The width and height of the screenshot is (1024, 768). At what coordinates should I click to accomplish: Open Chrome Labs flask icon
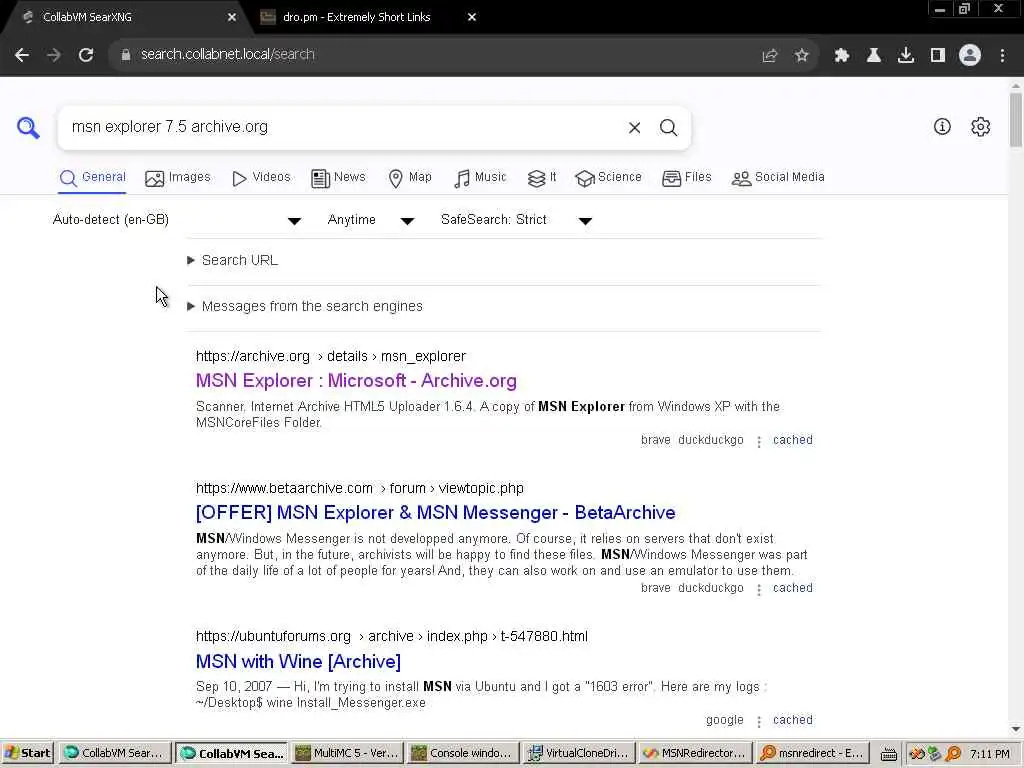[874, 56]
